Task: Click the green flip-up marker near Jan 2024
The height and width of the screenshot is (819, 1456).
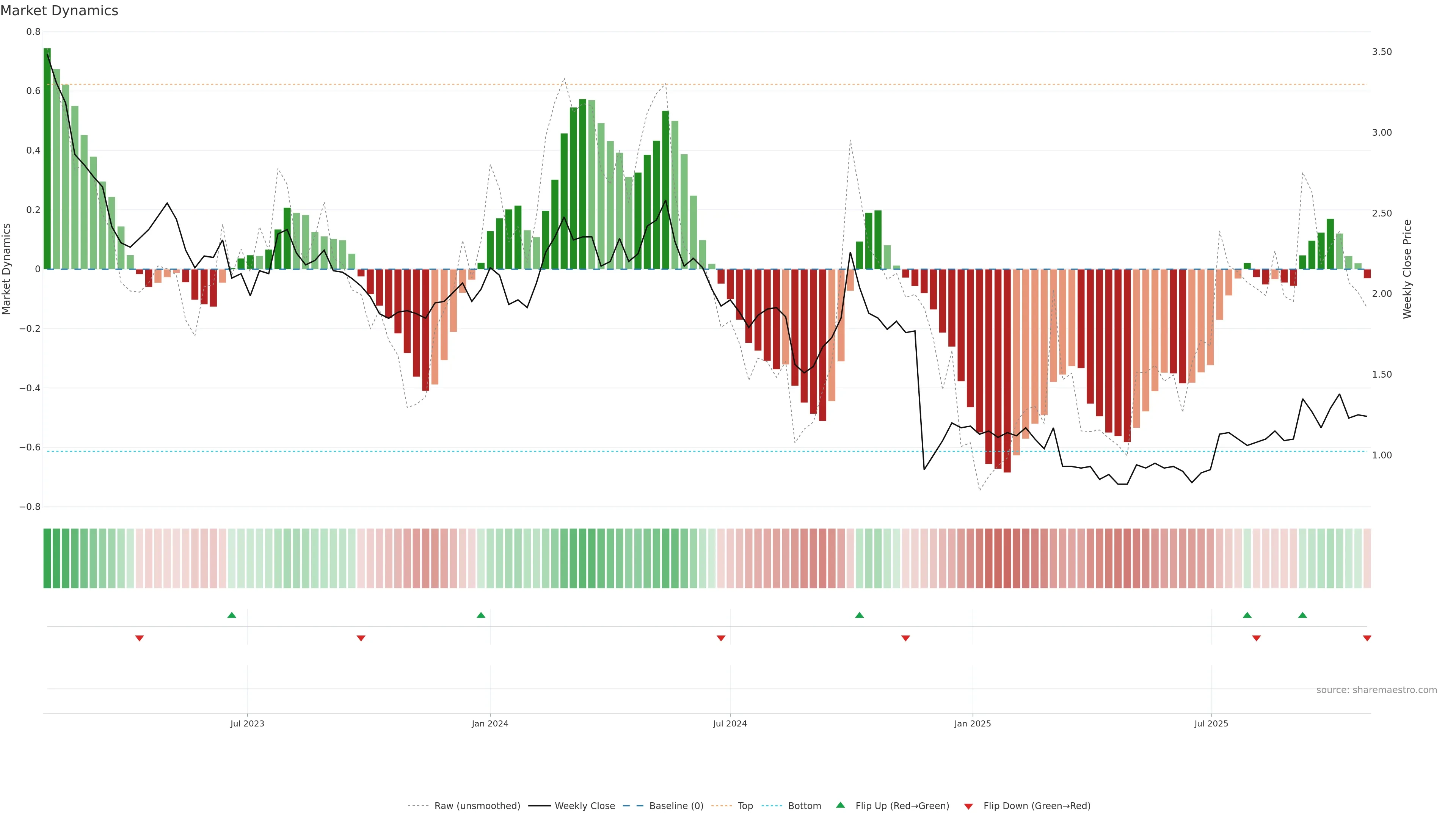Action: click(x=481, y=615)
